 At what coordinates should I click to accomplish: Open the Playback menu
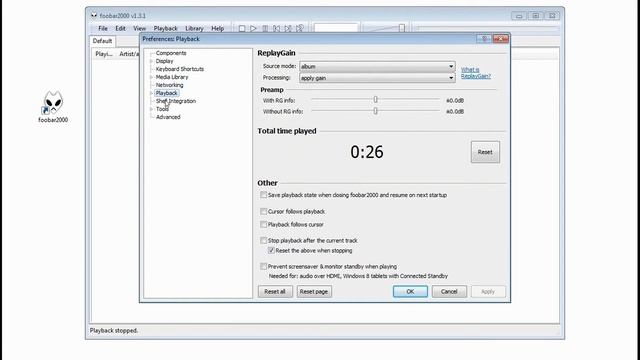click(165, 29)
